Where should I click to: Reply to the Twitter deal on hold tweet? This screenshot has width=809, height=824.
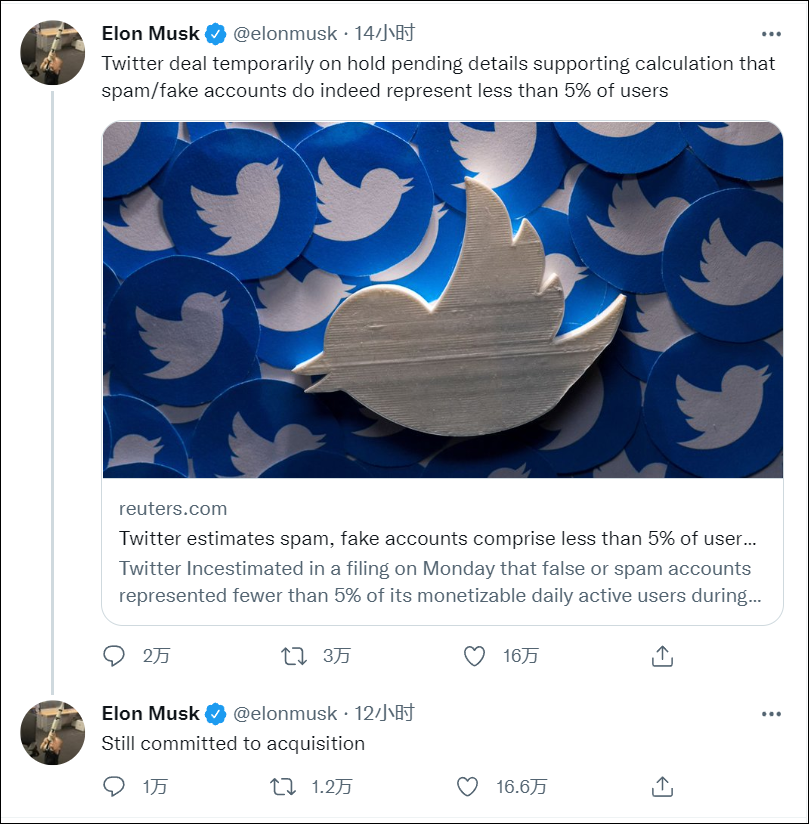click(x=114, y=656)
